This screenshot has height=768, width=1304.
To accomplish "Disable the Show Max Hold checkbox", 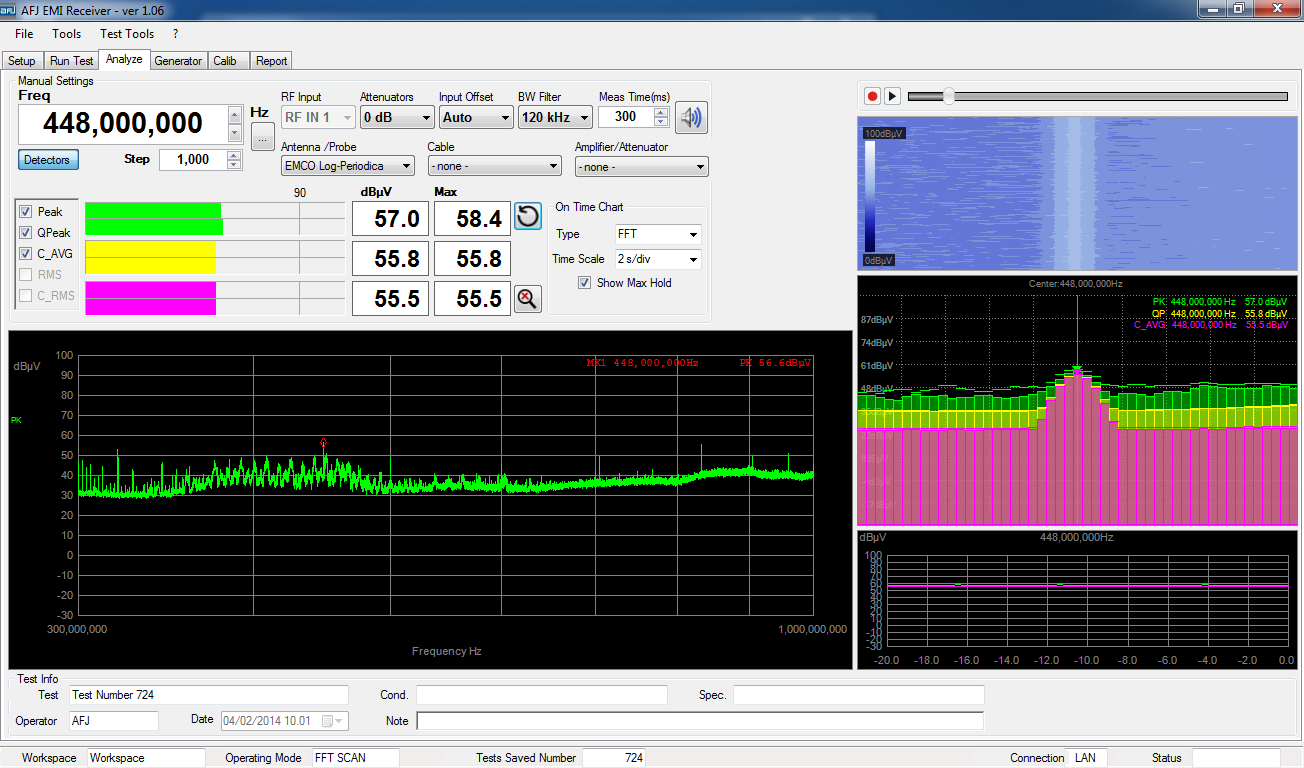I will (585, 283).
